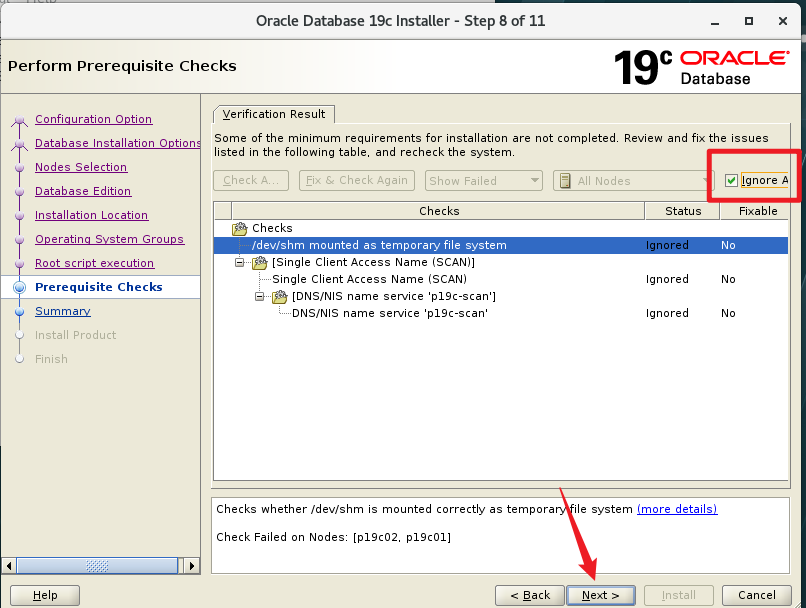Select the DNS/NIS name service 'p19c-scan' check row
Viewport: 806px width, 608px height.
pos(501,314)
